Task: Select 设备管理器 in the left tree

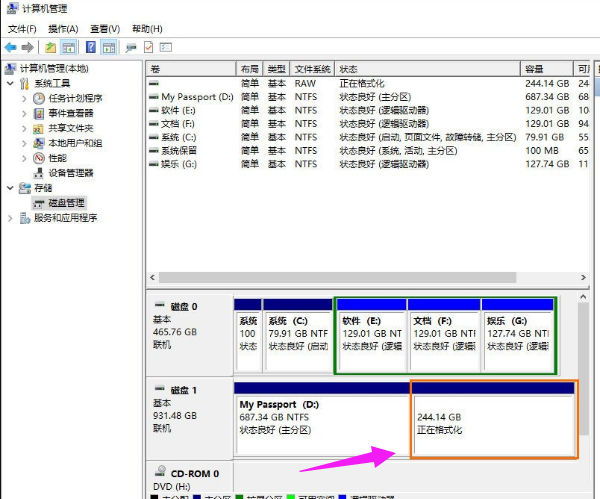Action: (x=69, y=172)
